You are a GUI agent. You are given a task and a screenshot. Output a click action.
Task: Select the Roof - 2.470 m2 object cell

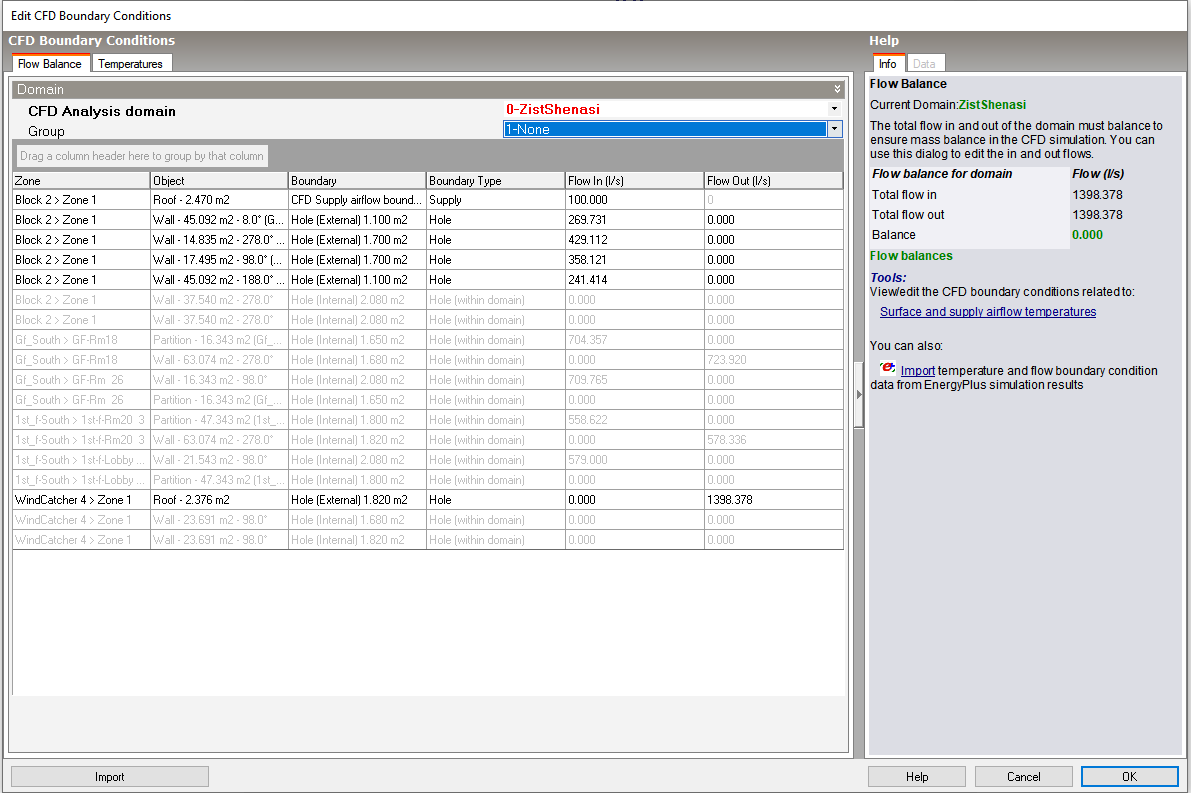pos(220,200)
